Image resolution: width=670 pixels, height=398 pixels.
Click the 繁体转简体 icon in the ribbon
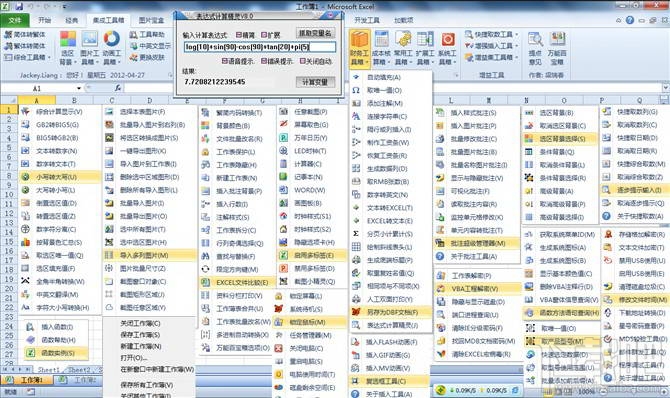coord(8,46)
